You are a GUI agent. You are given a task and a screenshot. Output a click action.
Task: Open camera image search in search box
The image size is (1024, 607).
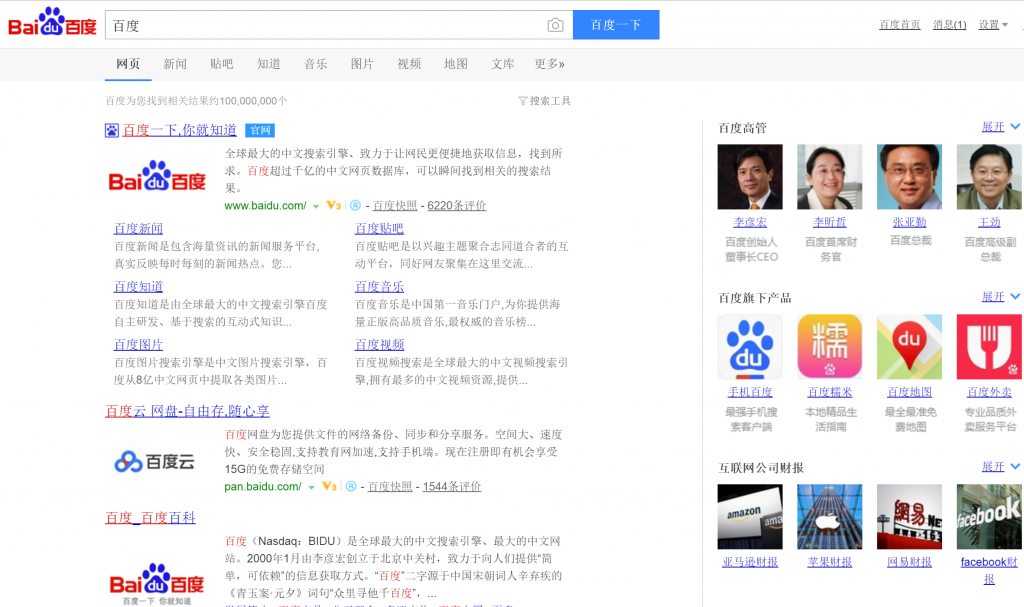click(555, 25)
